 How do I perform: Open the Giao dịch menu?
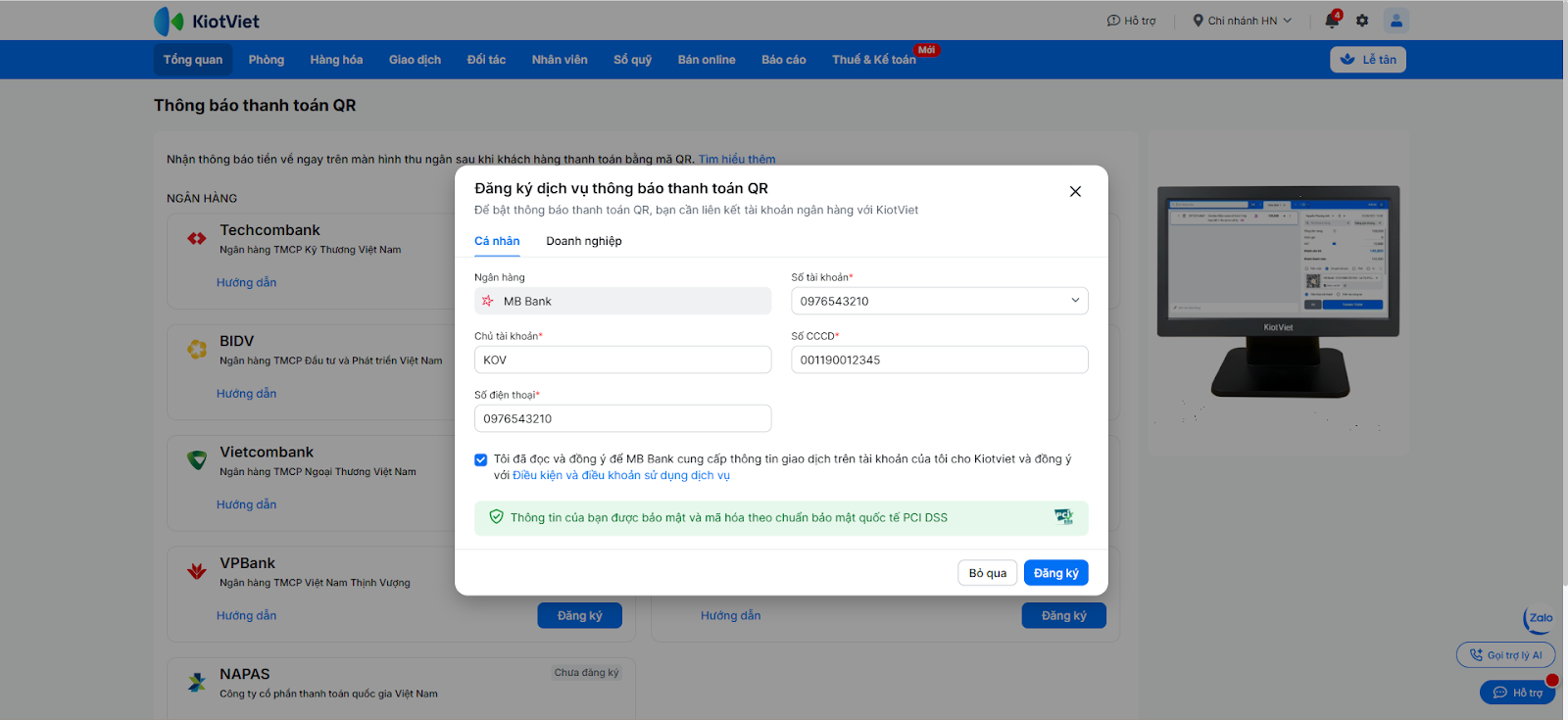415,60
